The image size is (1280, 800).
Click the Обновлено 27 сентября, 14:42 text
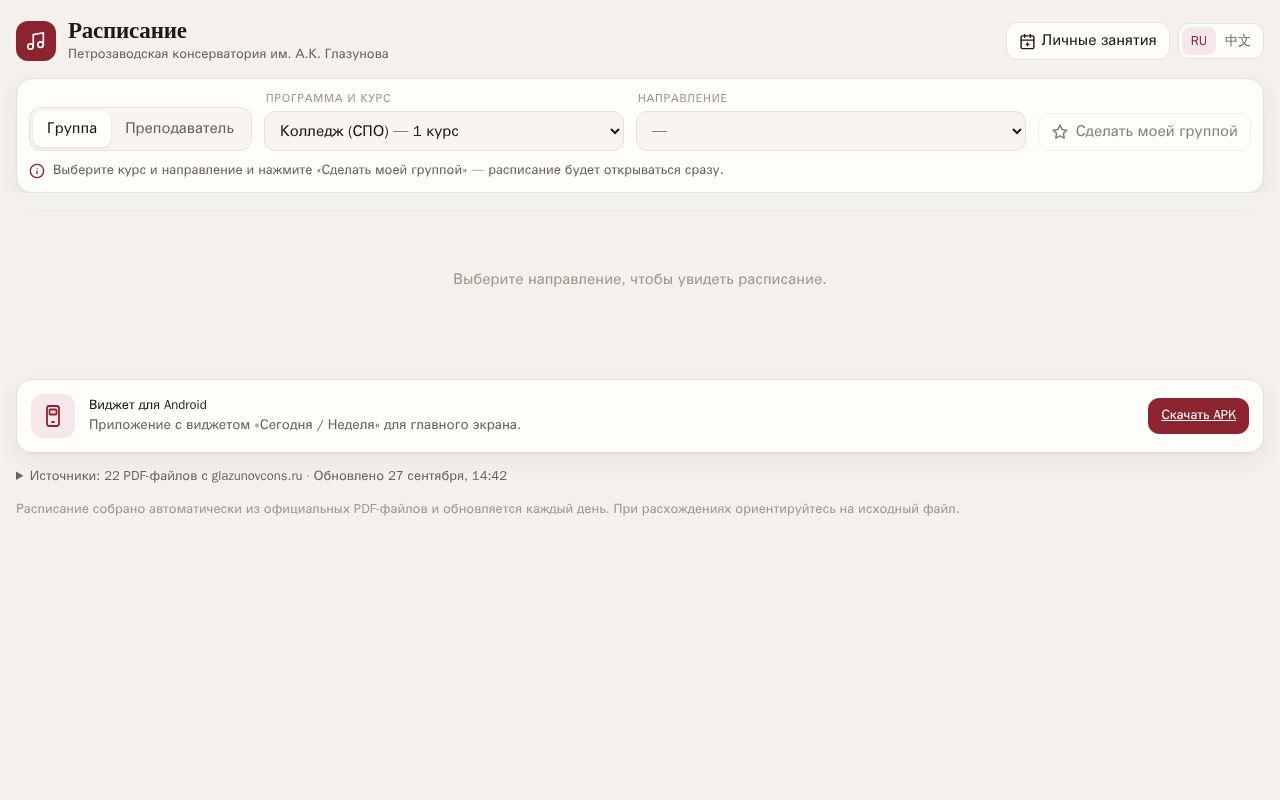[x=410, y=476]
